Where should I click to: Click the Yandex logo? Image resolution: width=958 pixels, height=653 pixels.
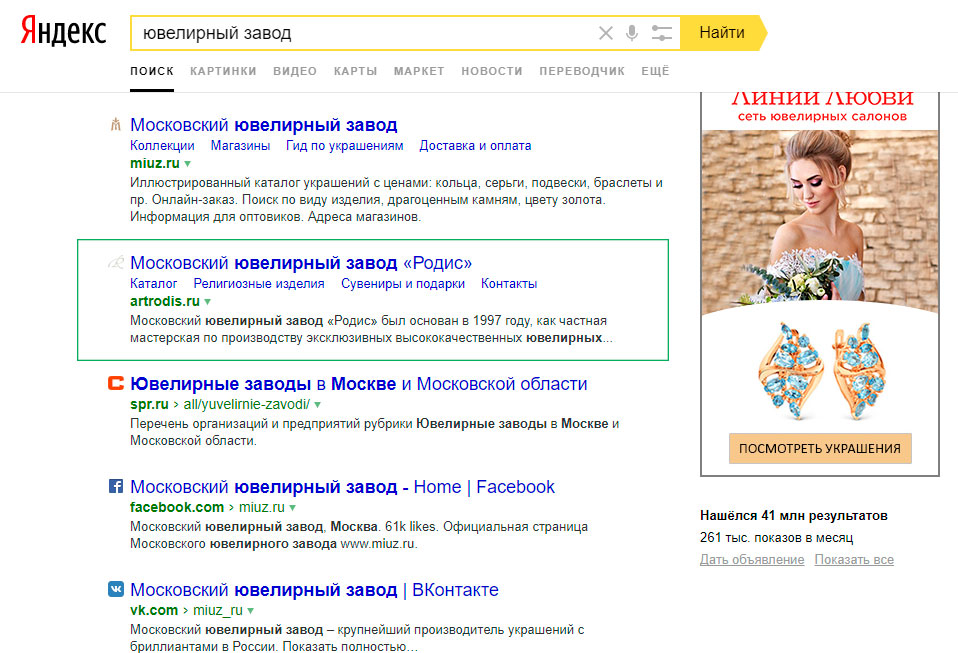(x=63, y=31)
